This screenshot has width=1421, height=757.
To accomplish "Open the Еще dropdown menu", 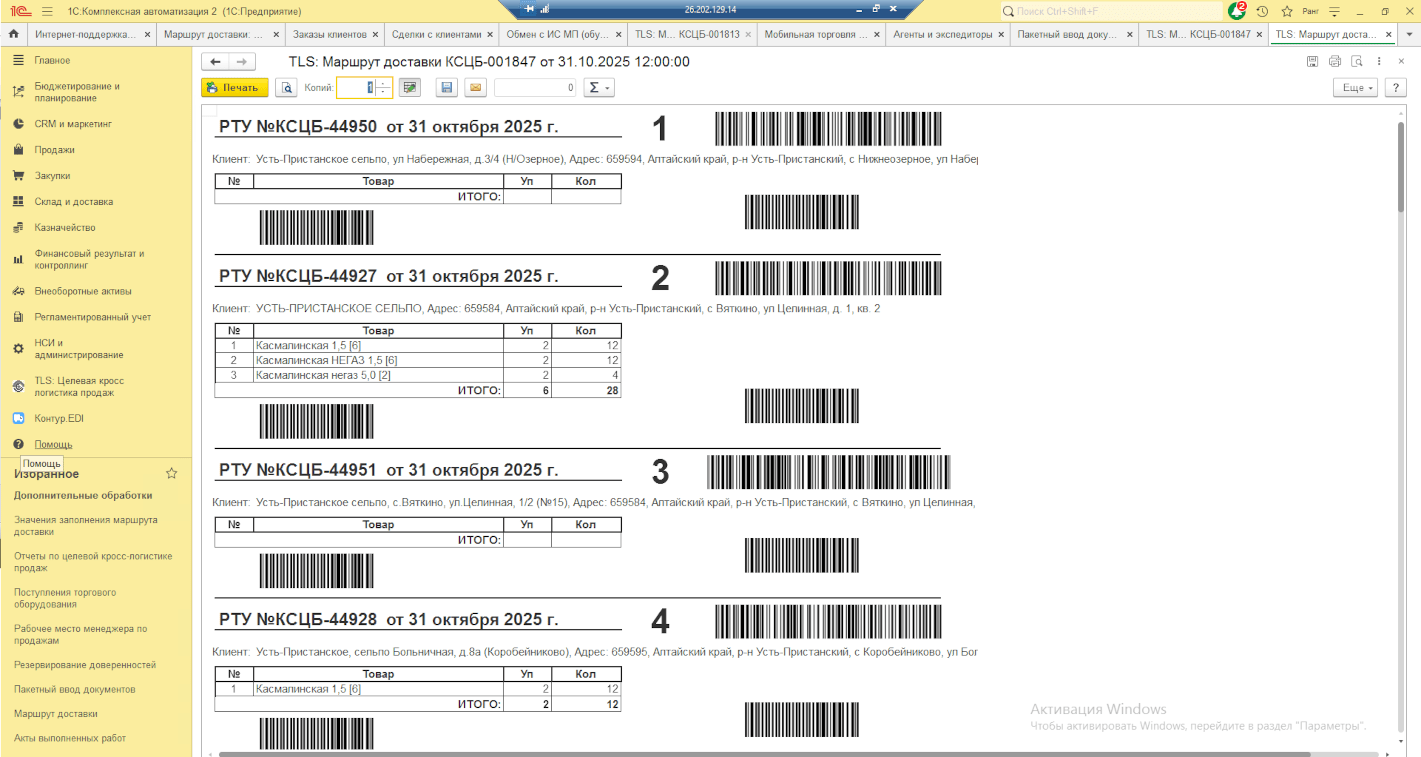I will coord(1355,88).
